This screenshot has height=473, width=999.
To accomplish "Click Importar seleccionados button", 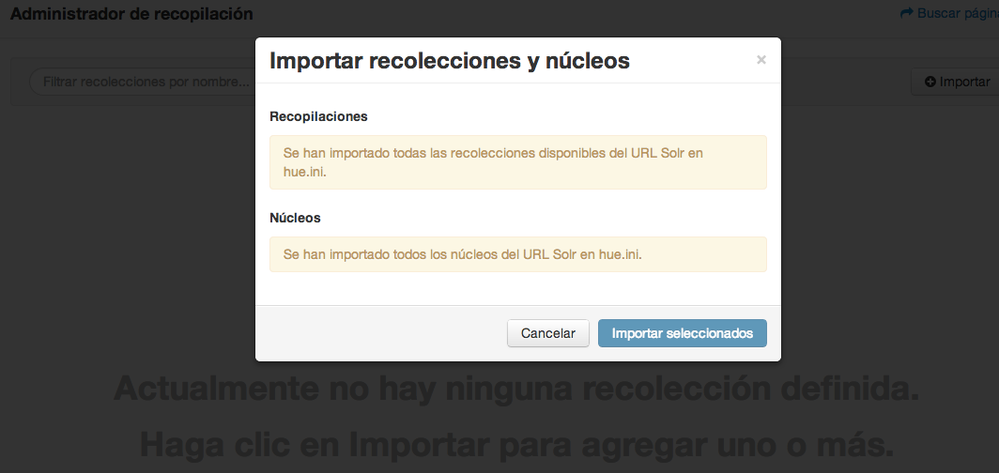I will [682, 333].
